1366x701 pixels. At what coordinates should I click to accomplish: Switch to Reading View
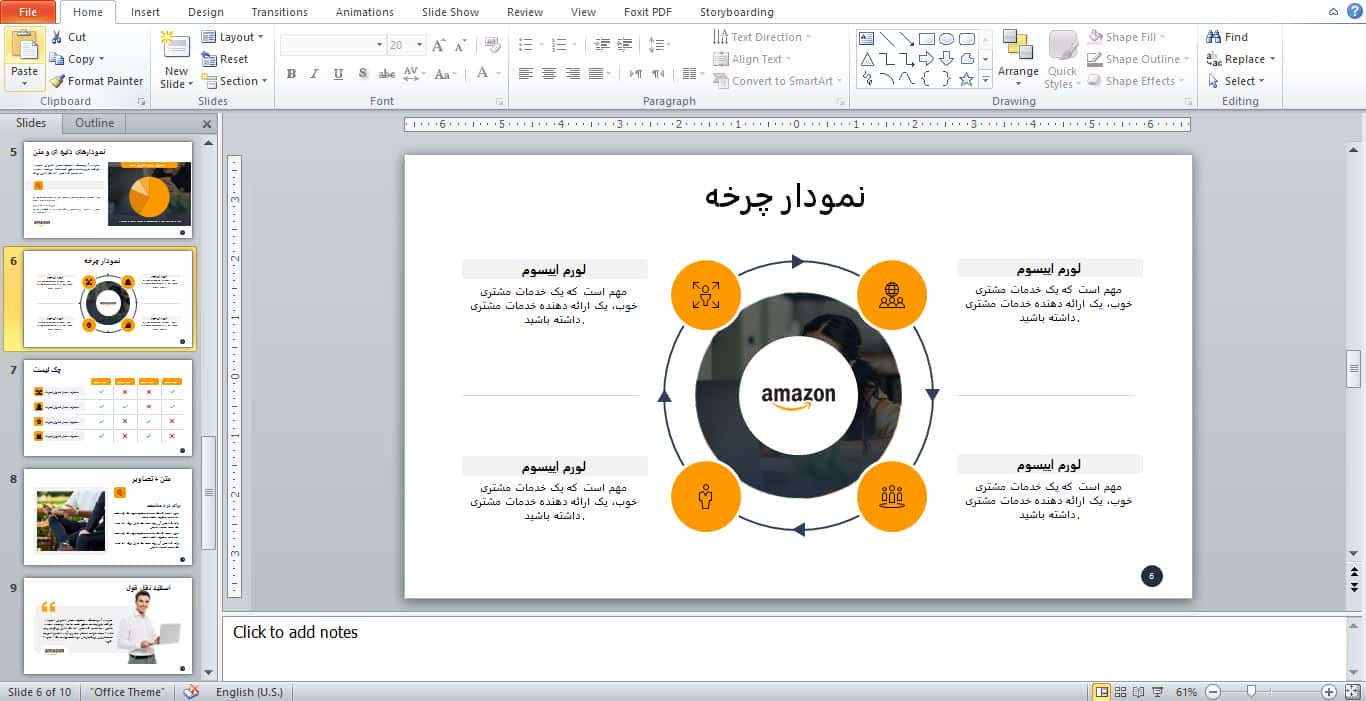[x=1139, y=692]
